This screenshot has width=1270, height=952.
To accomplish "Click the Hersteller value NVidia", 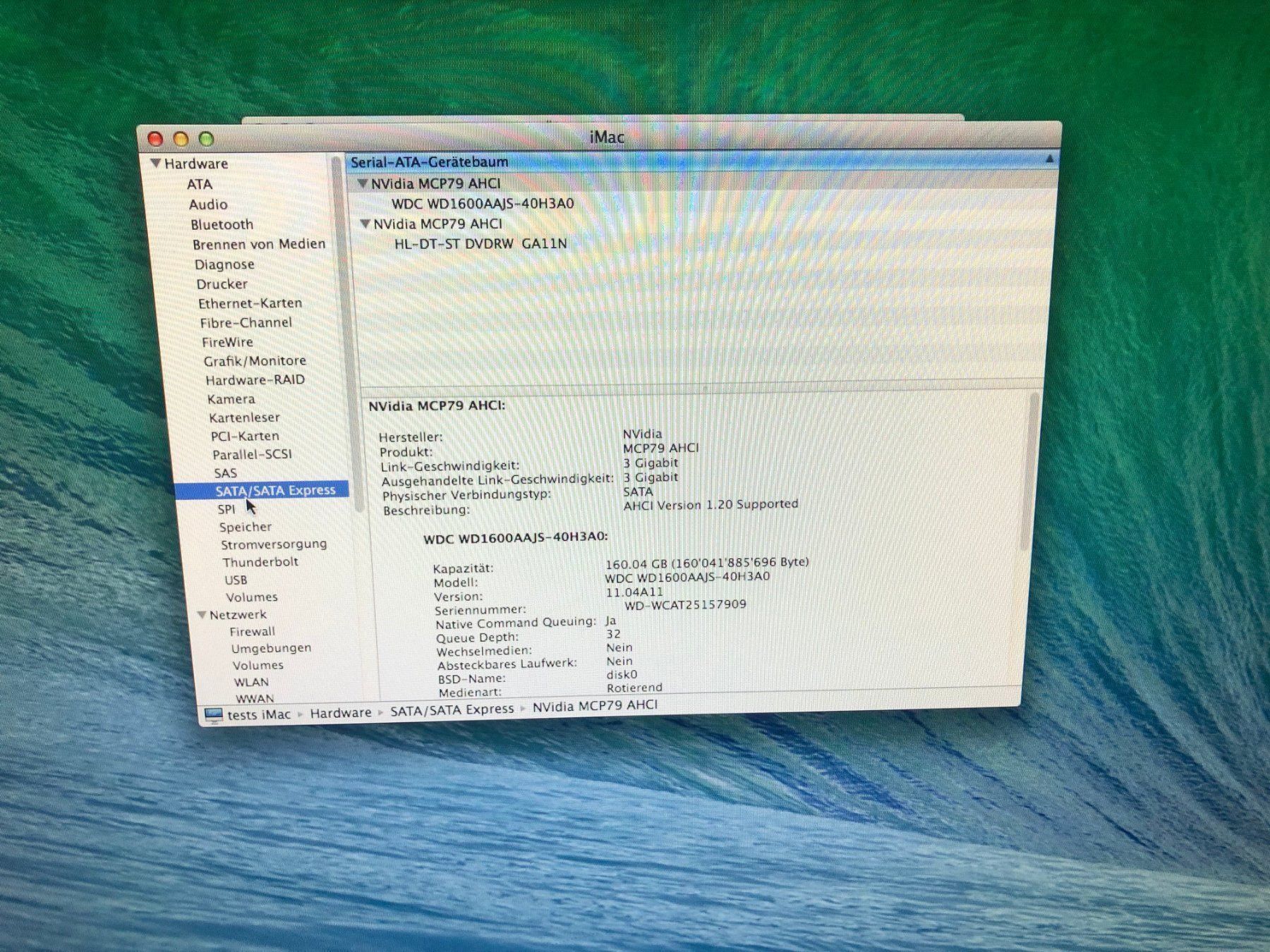I will [x=642, y=434].
